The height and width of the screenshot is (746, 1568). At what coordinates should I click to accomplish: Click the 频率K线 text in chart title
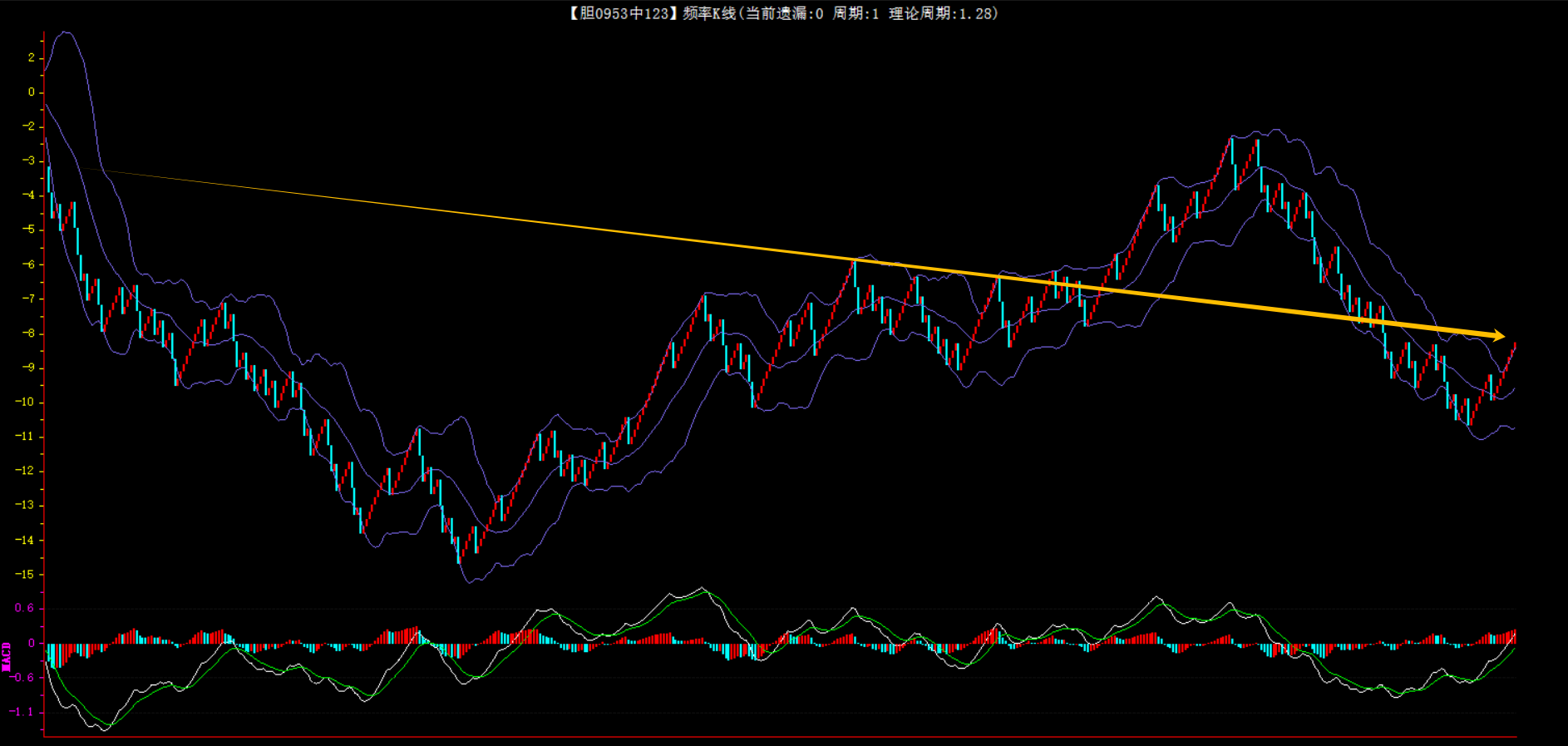709,13
